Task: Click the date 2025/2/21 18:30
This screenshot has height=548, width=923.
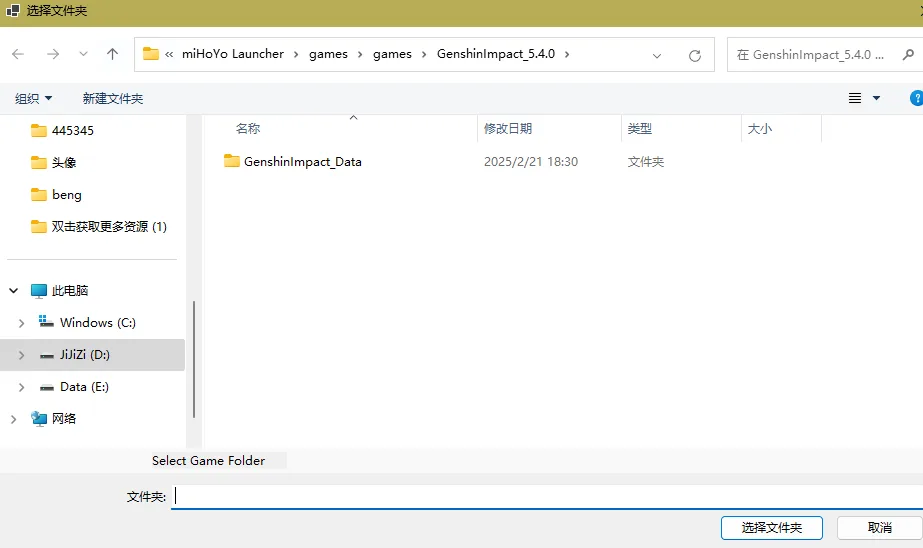Action: 530,162
